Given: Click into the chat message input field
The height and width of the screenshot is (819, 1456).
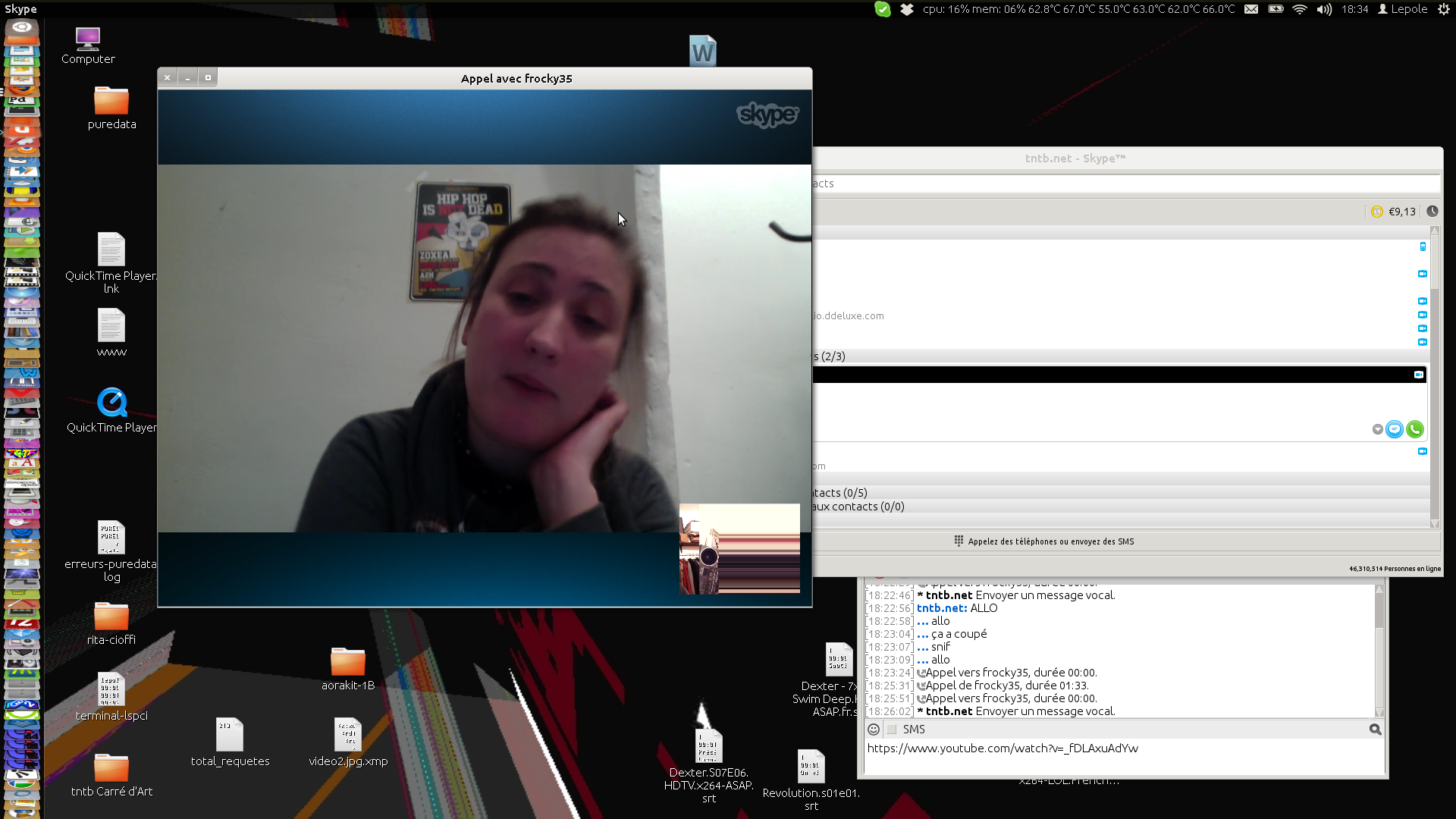Looking at the screenshot, I should [x=1121, y=758].
